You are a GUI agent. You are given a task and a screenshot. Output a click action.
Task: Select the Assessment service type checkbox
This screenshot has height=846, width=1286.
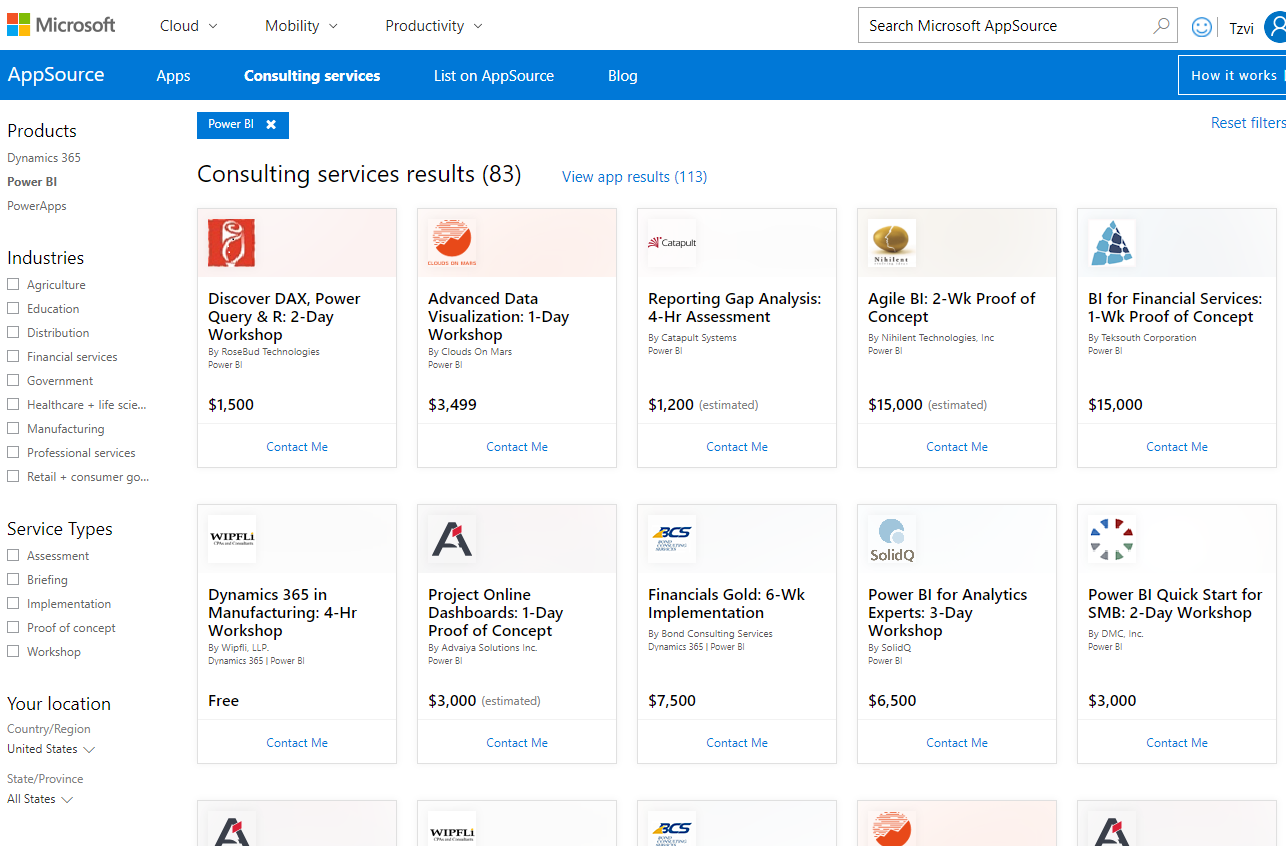[13, 555]
